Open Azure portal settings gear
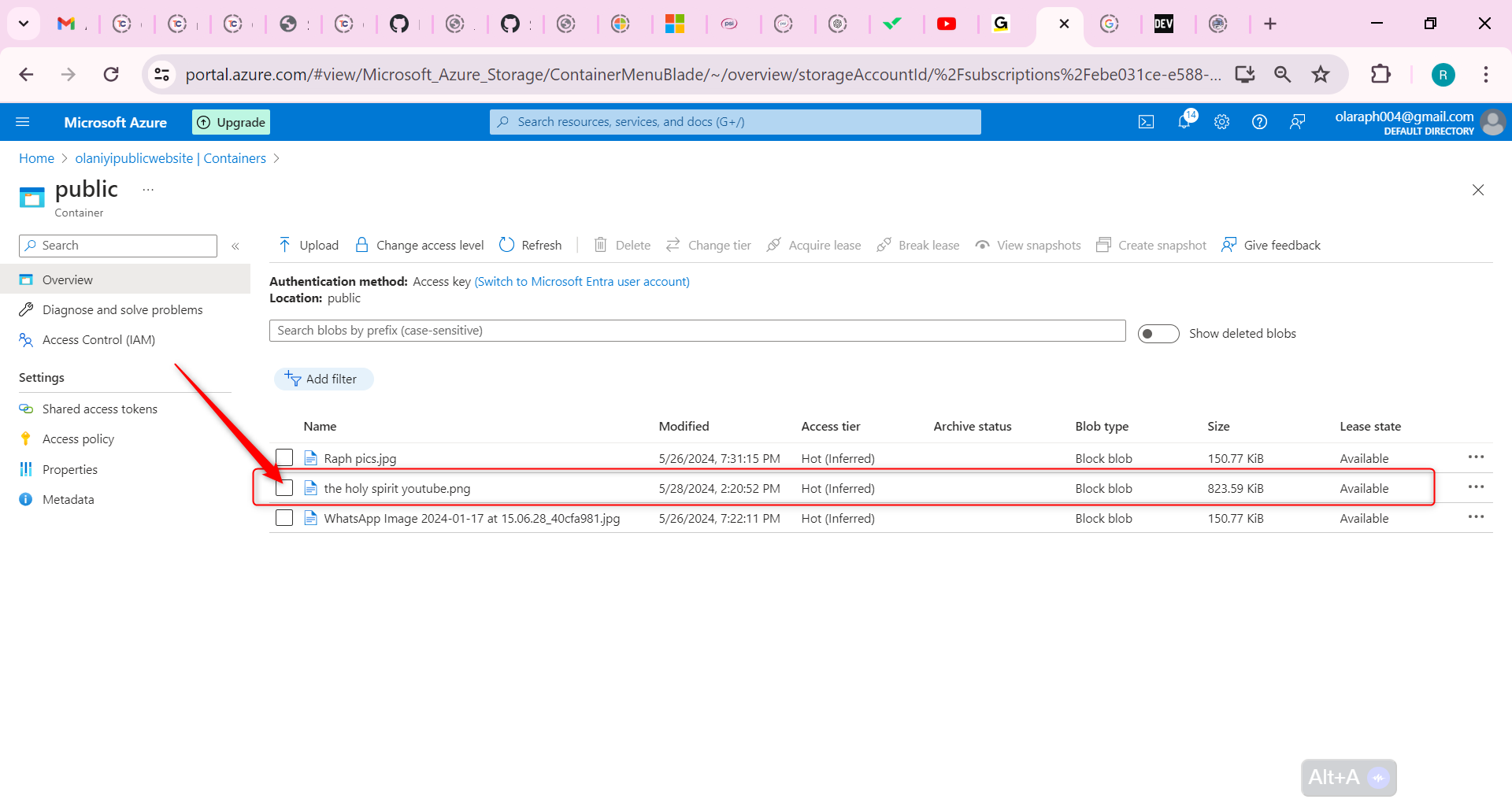This screenshot has width=1512, height=803. 1221,122
